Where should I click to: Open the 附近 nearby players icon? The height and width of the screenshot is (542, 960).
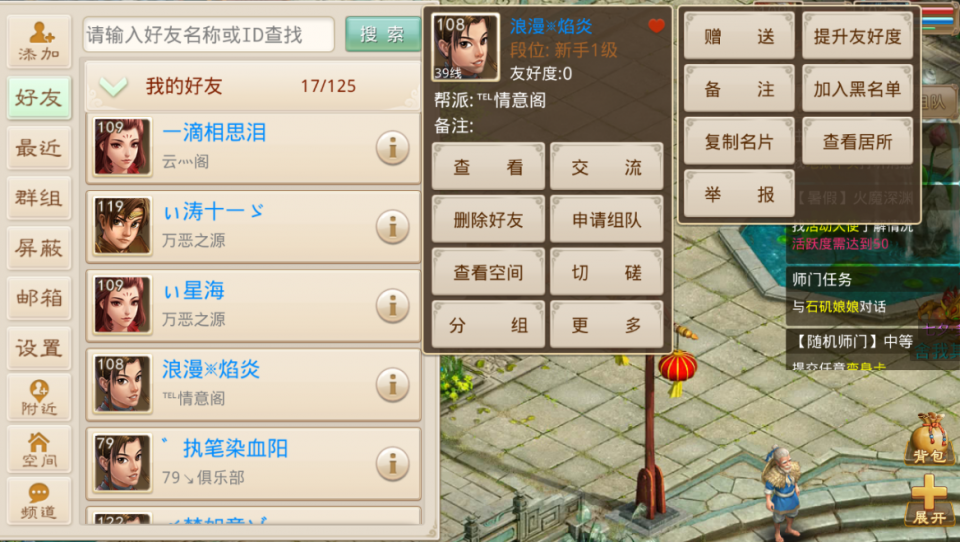click(x=39, y=397)
